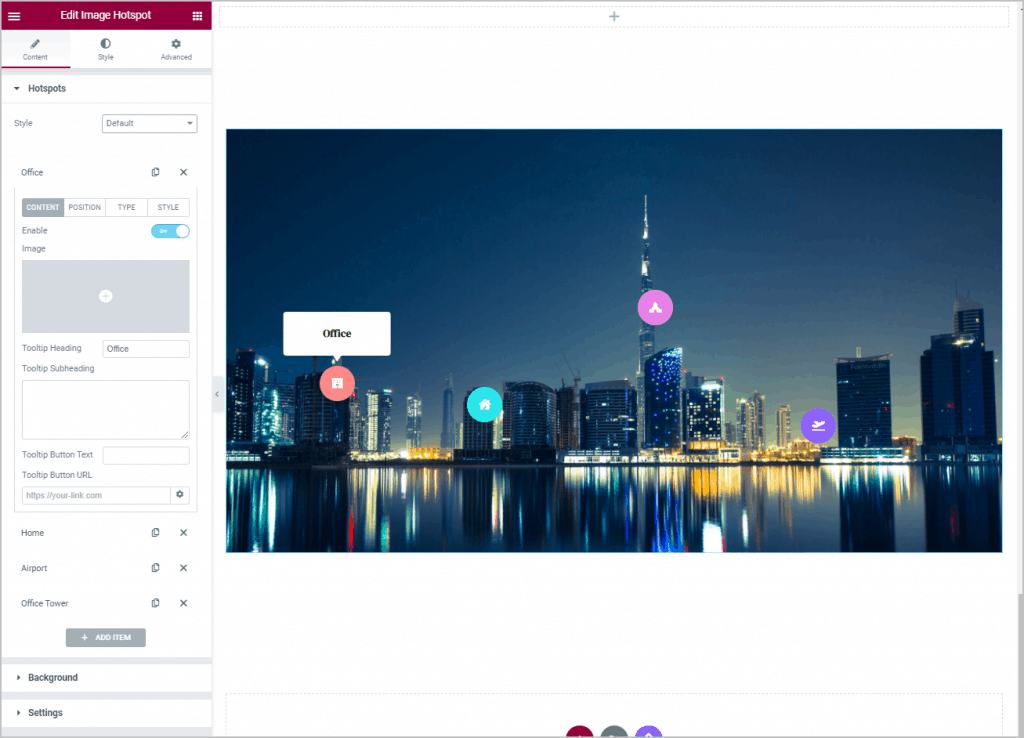This screenshot has width=1024, height=738.
Task: Click the cyan Home hotspot marker
Action: (484, 404)
